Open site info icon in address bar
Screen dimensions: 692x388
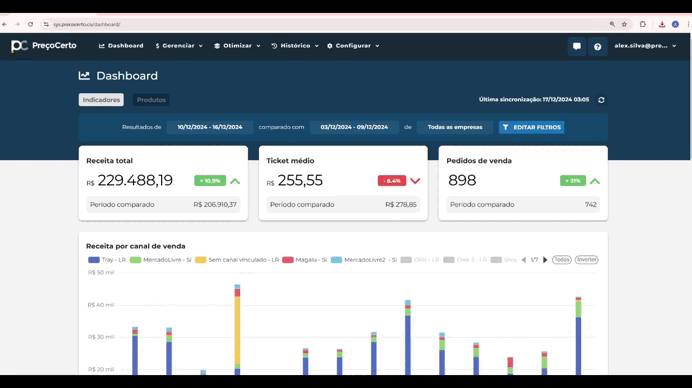point(46,24)
